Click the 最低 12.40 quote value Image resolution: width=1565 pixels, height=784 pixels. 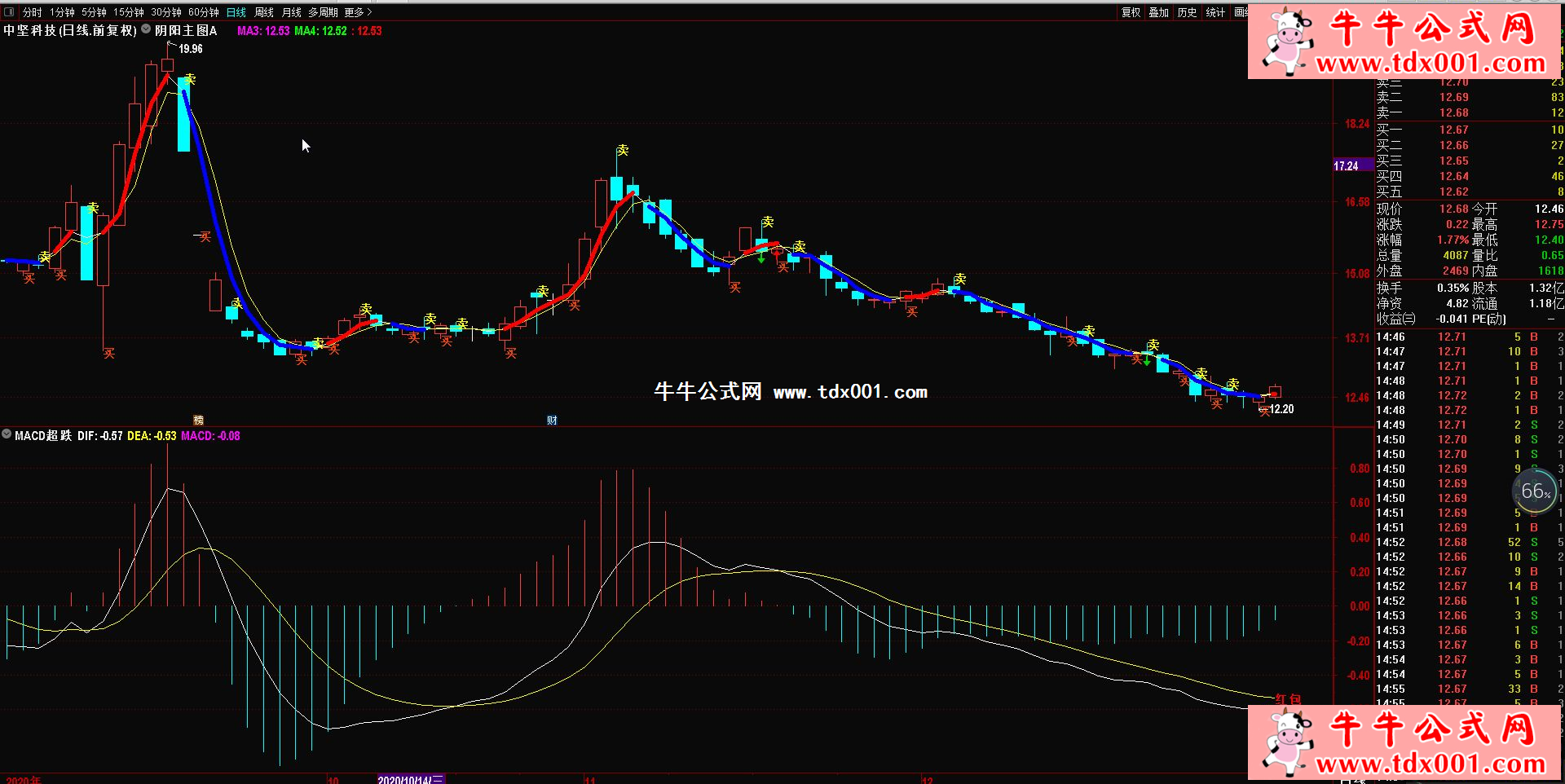(x=1549, y=240)
